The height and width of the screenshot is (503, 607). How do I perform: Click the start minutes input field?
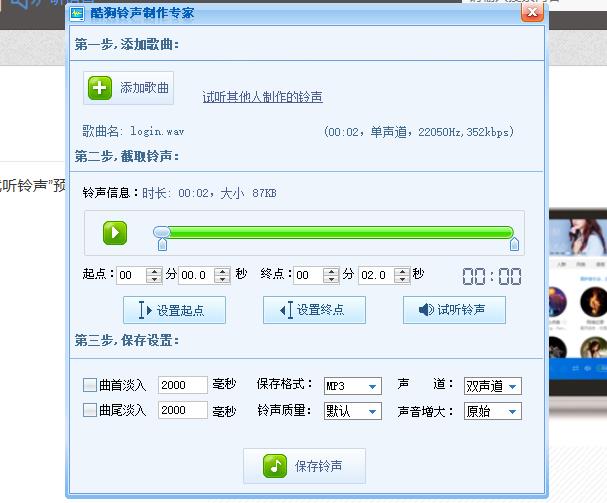[x=131, y=275]
